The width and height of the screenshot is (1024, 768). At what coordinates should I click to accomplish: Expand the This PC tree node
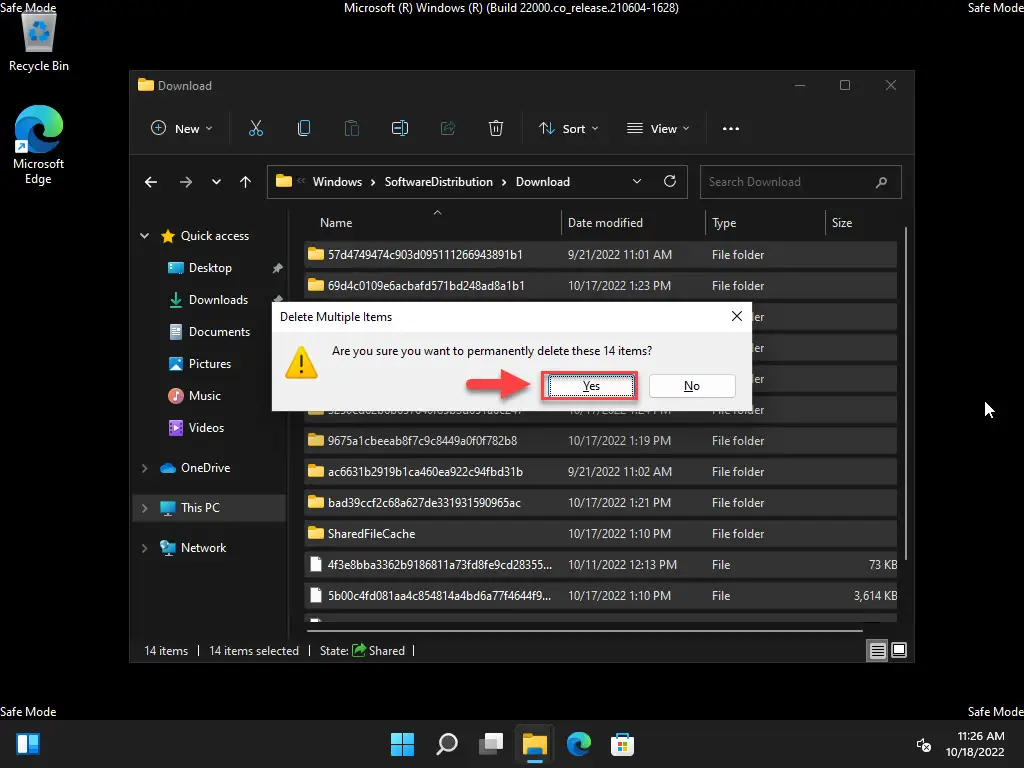point(144,507)
